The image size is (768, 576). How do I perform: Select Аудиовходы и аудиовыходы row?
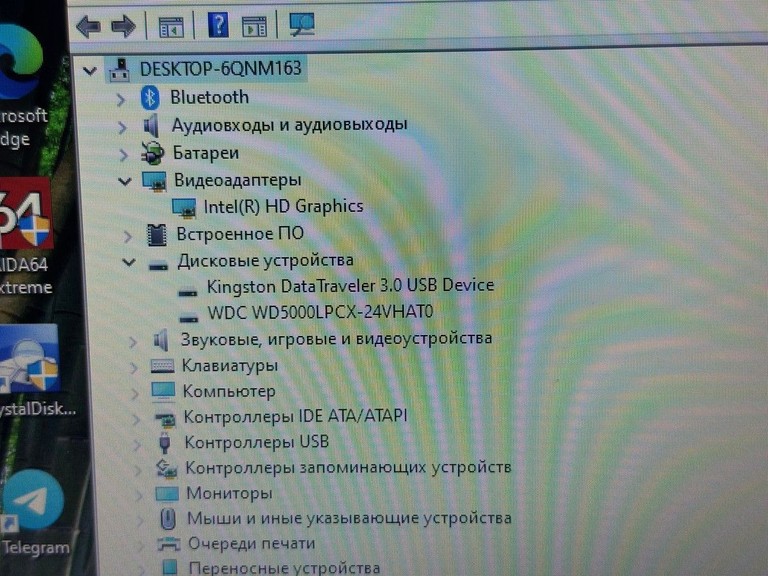tap(289, 124)
